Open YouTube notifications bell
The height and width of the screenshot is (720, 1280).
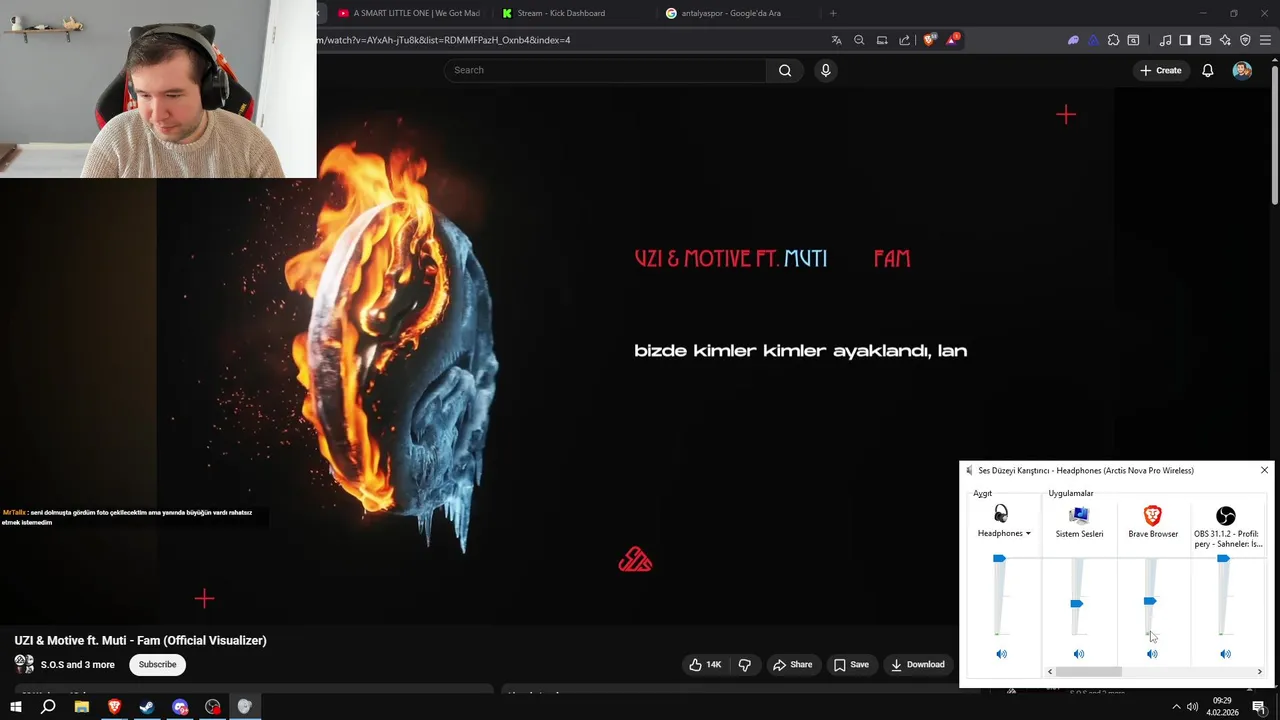click(1208, 70)
